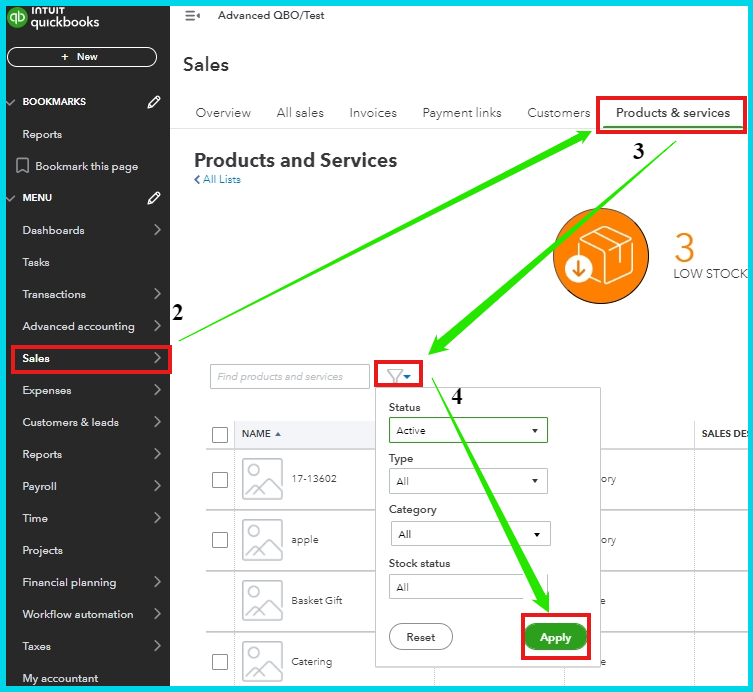The width and height of the screenshot is (753, 692).
Task: Open the Projects menu item
Action: pos(43,550)
